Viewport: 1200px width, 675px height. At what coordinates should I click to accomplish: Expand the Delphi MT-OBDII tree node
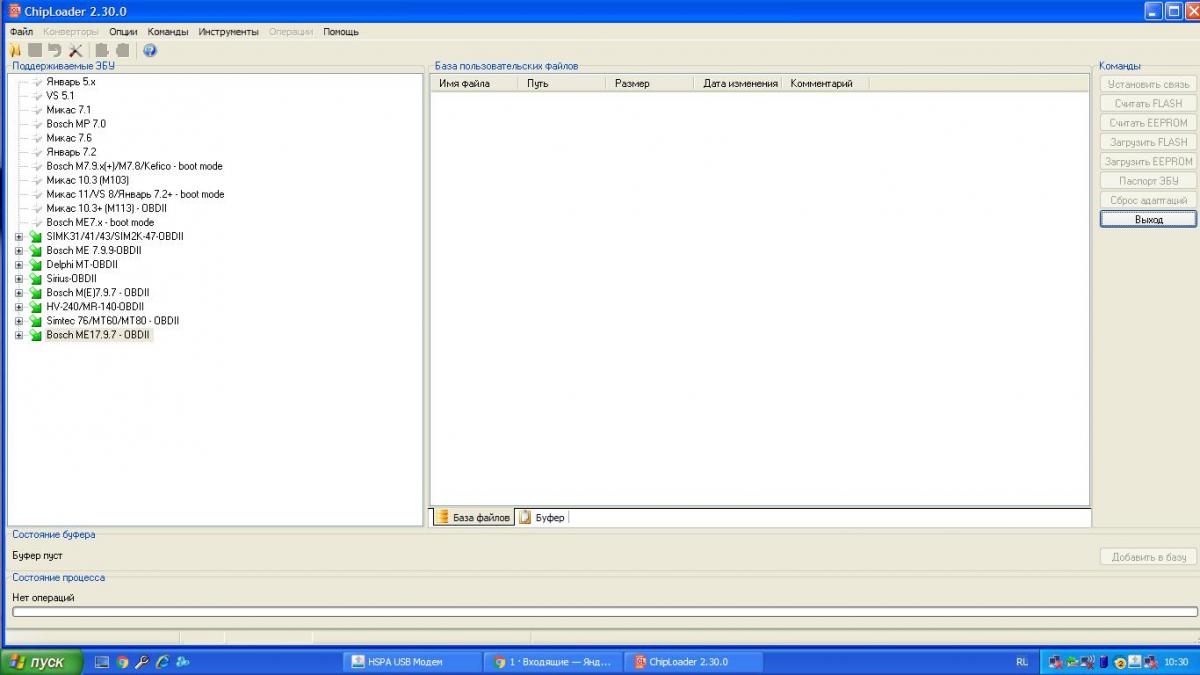tap(19, 265)
